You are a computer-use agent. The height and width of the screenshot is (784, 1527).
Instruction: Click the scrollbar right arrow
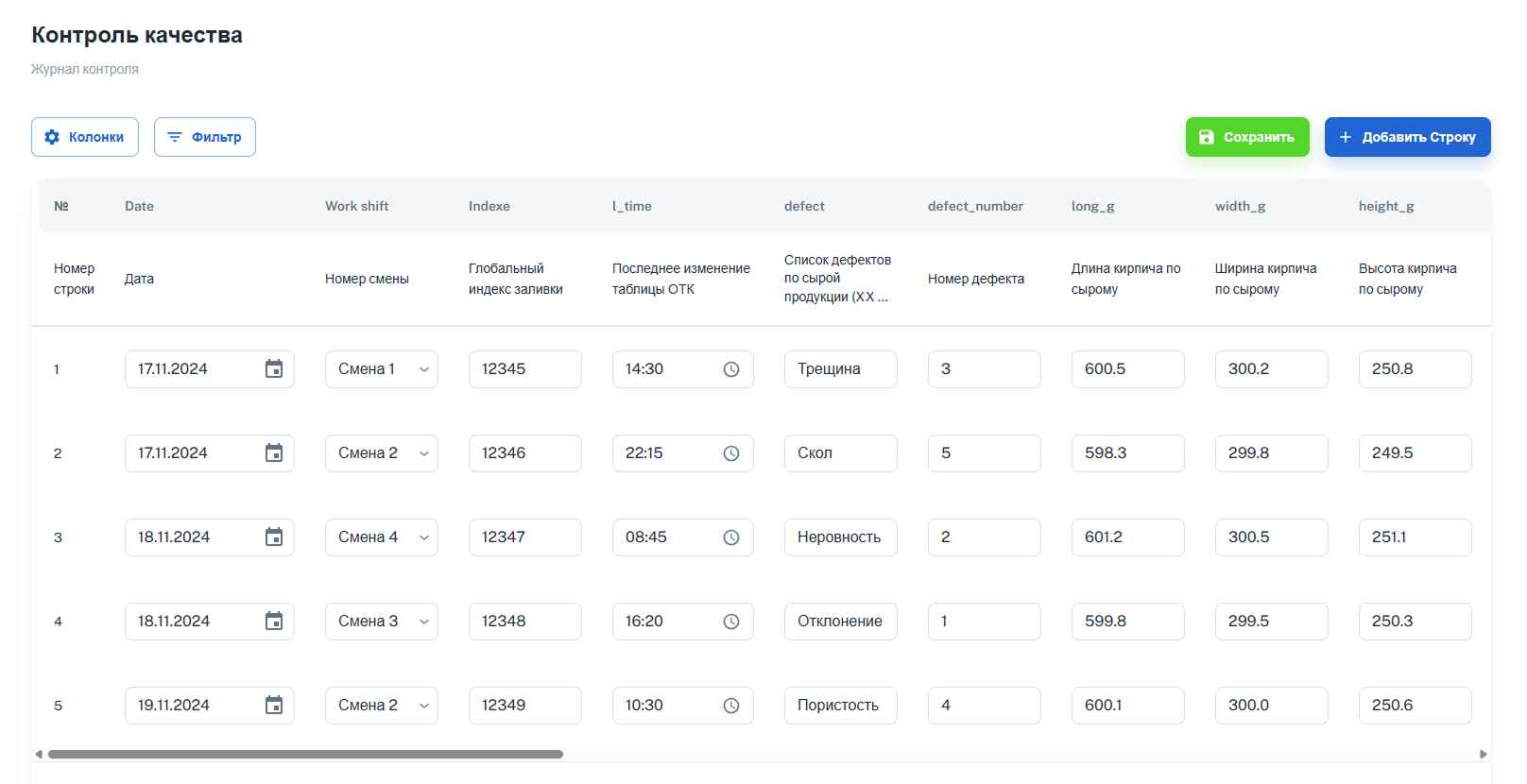pyautogui.click(x=1484, y=755)
